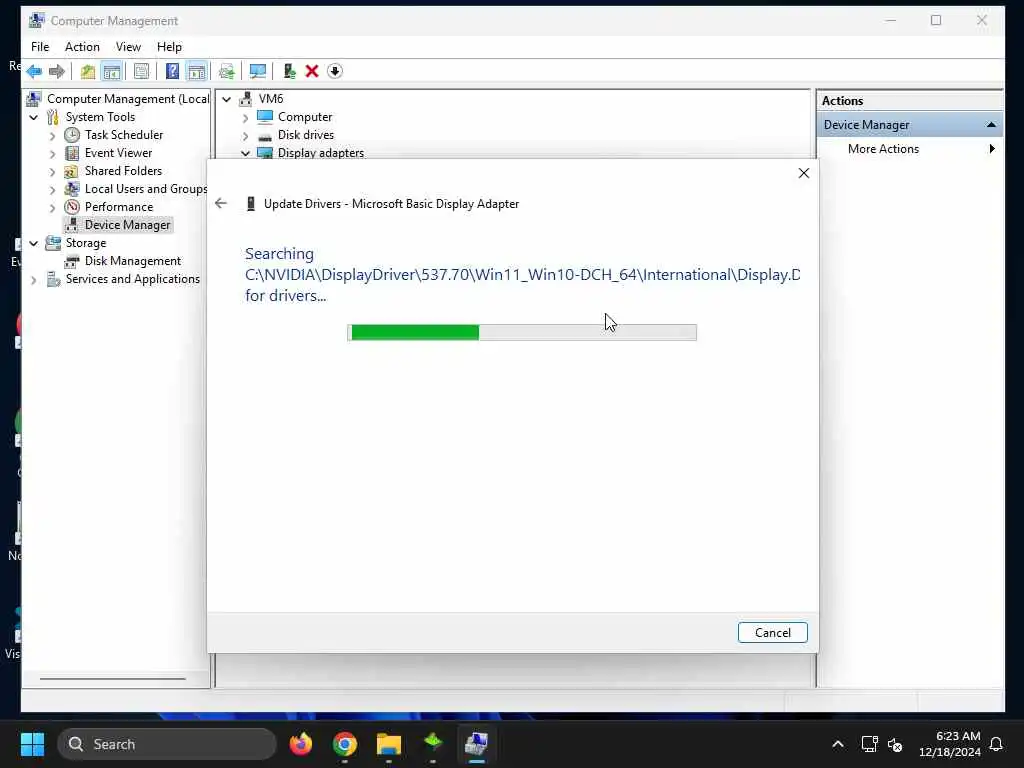
Task: Open the Properties toolbar icon
Action: (x=141, y=71)
